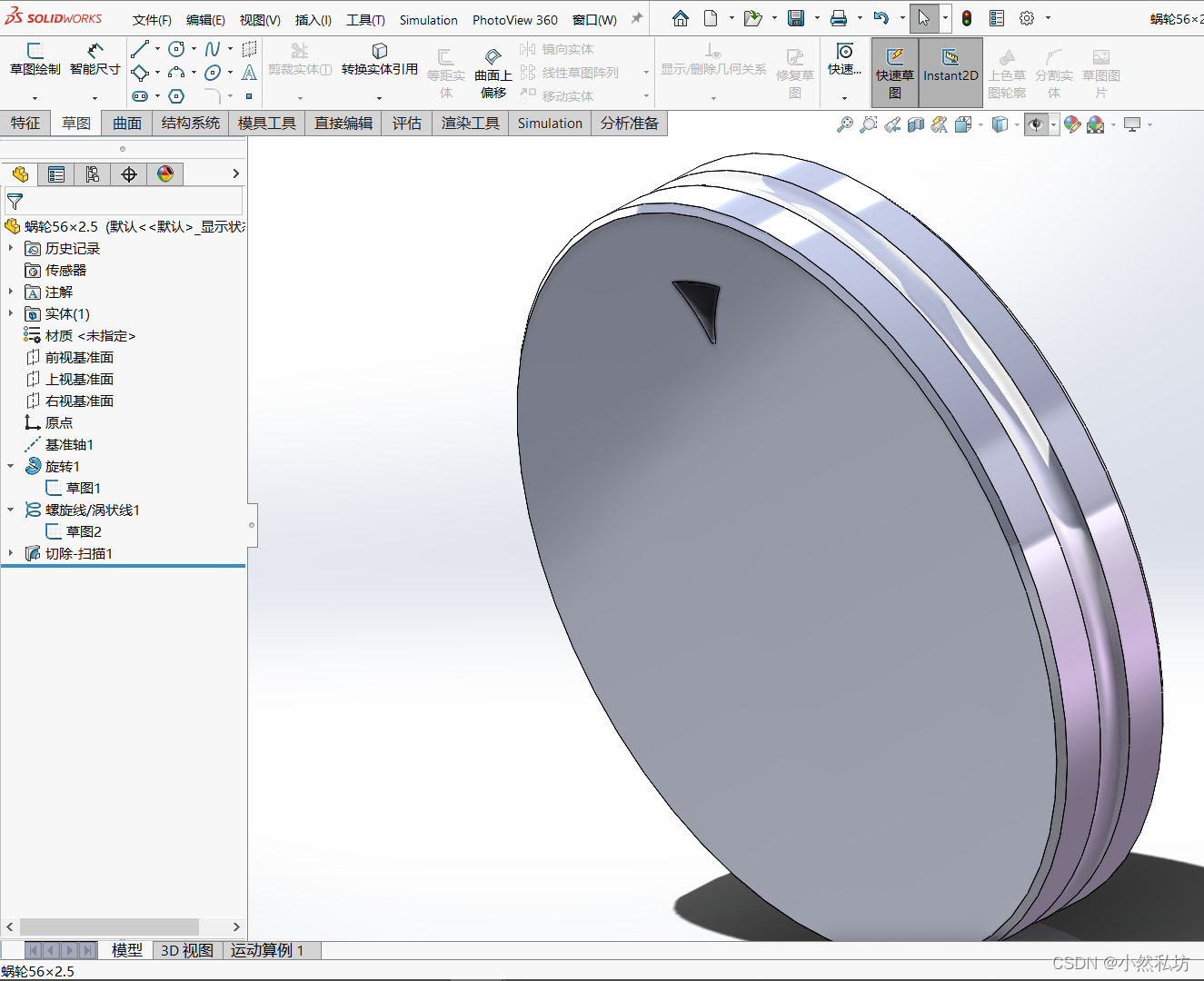Open the 插入(I) menu

coord(313,20)
